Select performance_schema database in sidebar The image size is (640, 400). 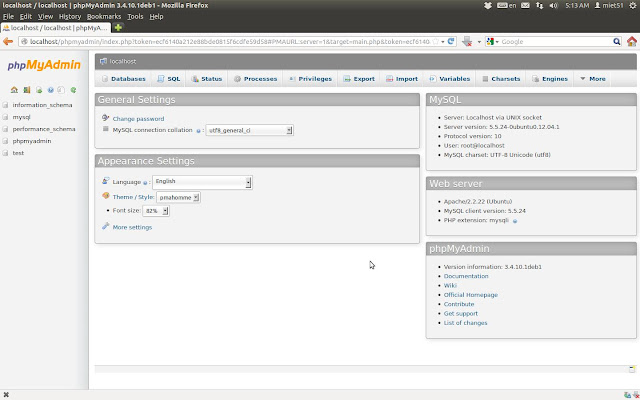pyautogui.click(x=44, y=129)
